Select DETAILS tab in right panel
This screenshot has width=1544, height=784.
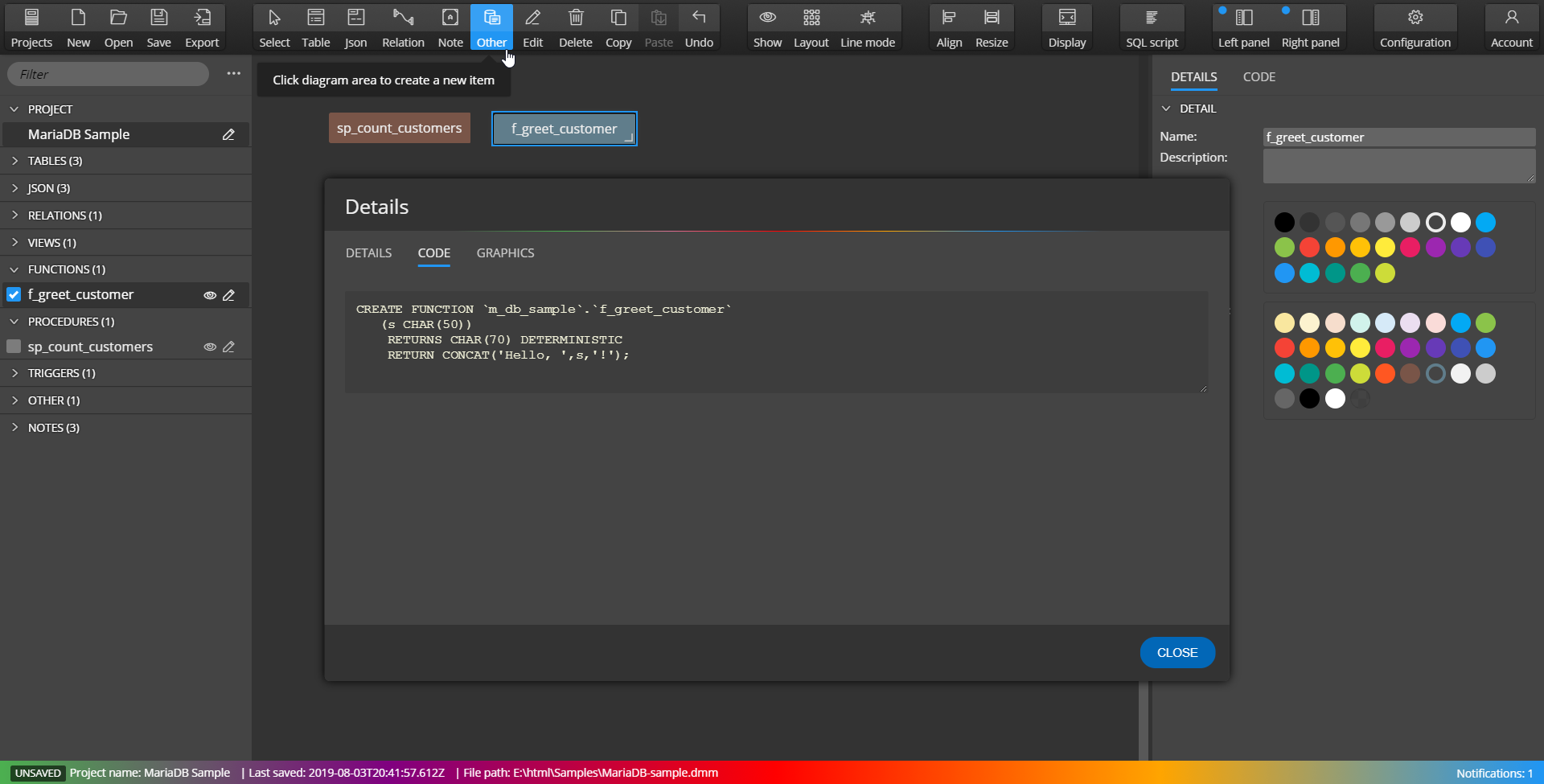click(x=1193, y=77)
